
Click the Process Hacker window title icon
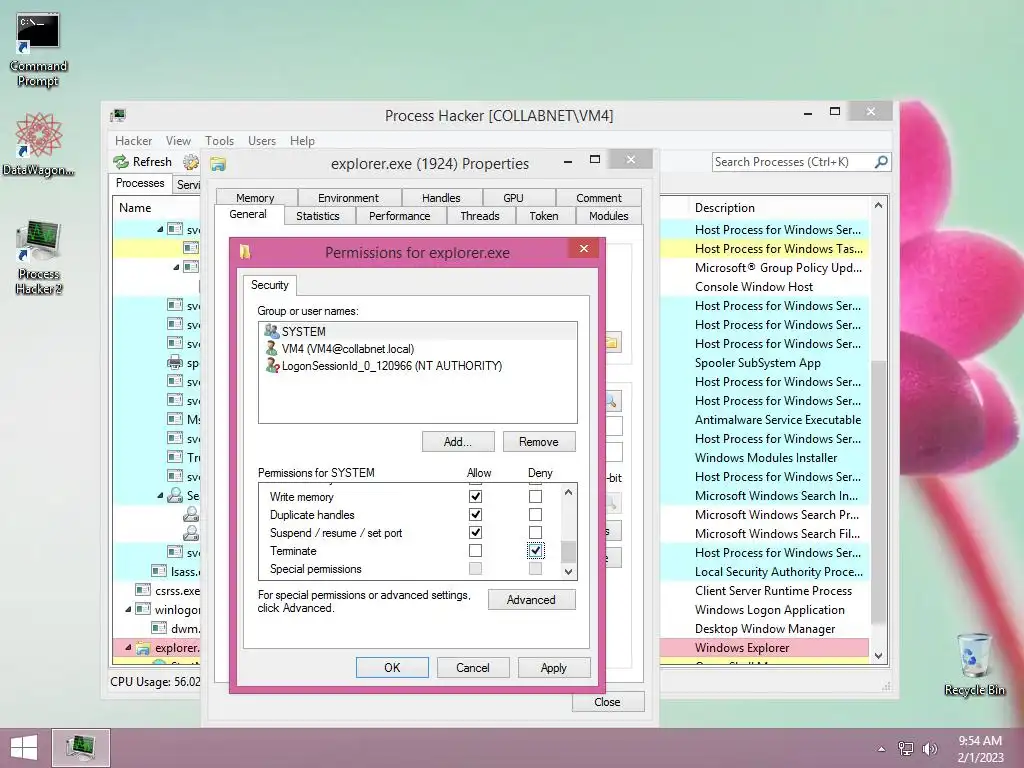tap(118, 116)
